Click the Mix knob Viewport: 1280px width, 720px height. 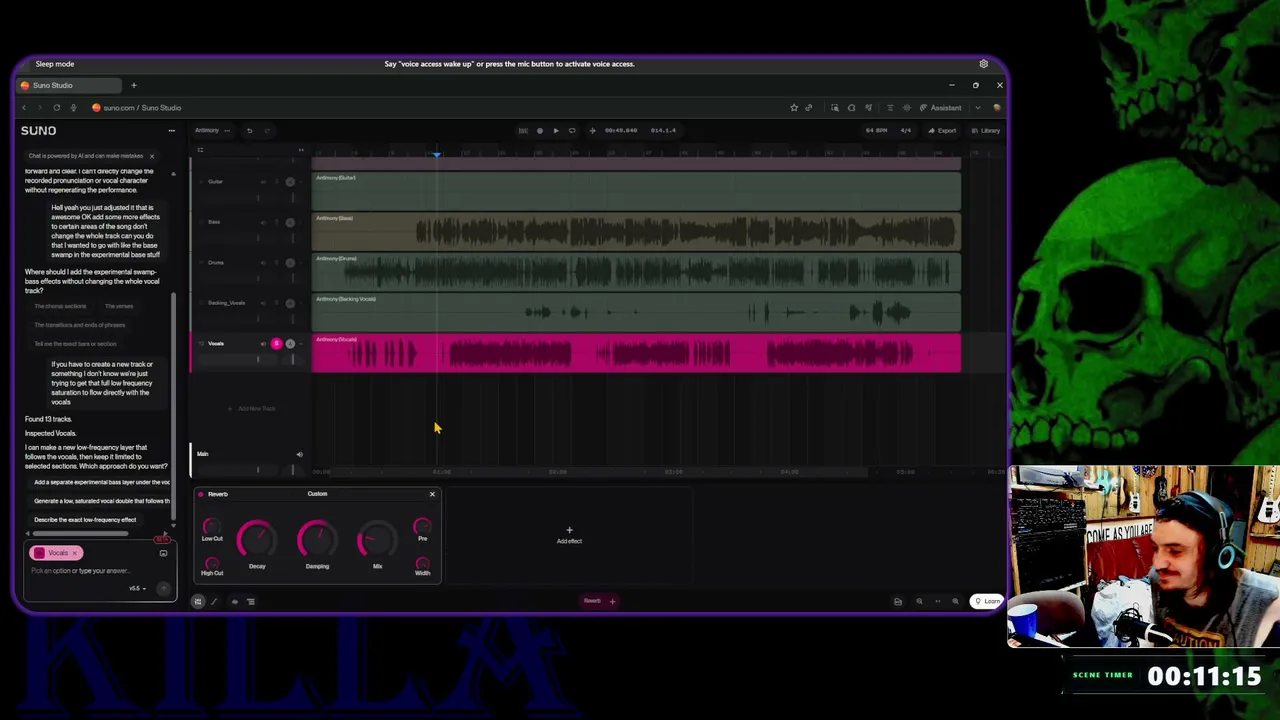click(x=377, y=541)
